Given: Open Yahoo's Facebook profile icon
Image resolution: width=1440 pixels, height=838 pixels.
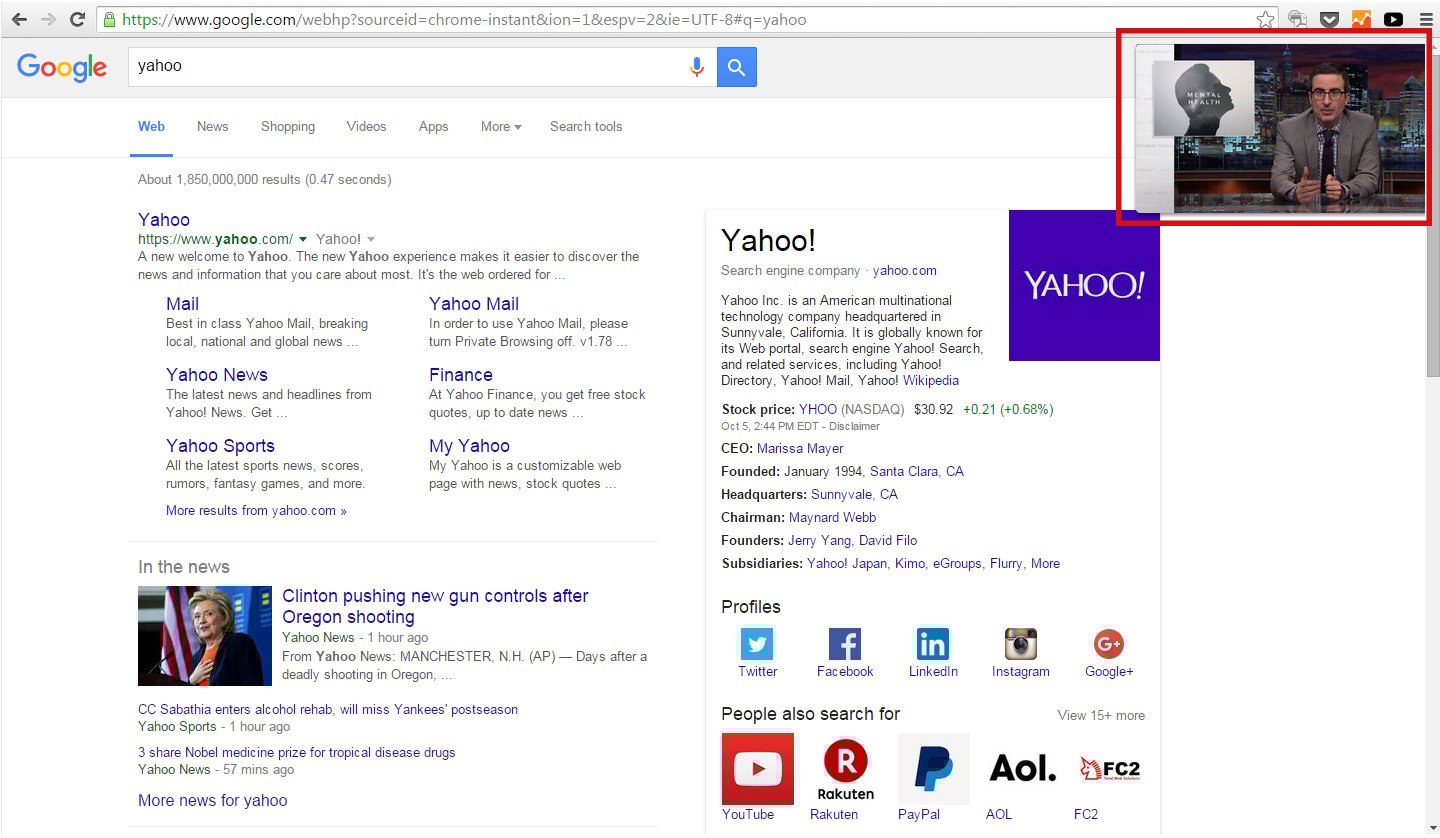Looking at the screenshot, I should click(845, 643).
